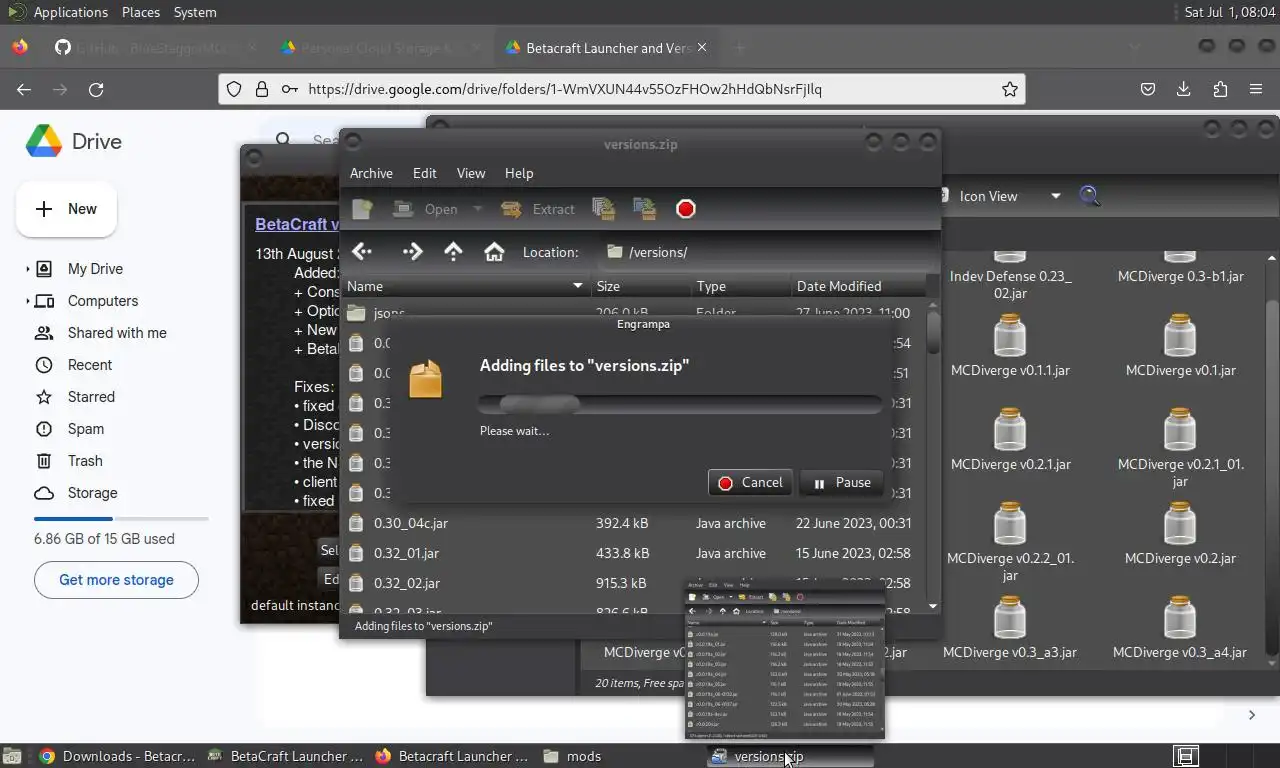Bookmark this page with the star icon
The image size is (1280, 768).
(x=1010, y=89)
